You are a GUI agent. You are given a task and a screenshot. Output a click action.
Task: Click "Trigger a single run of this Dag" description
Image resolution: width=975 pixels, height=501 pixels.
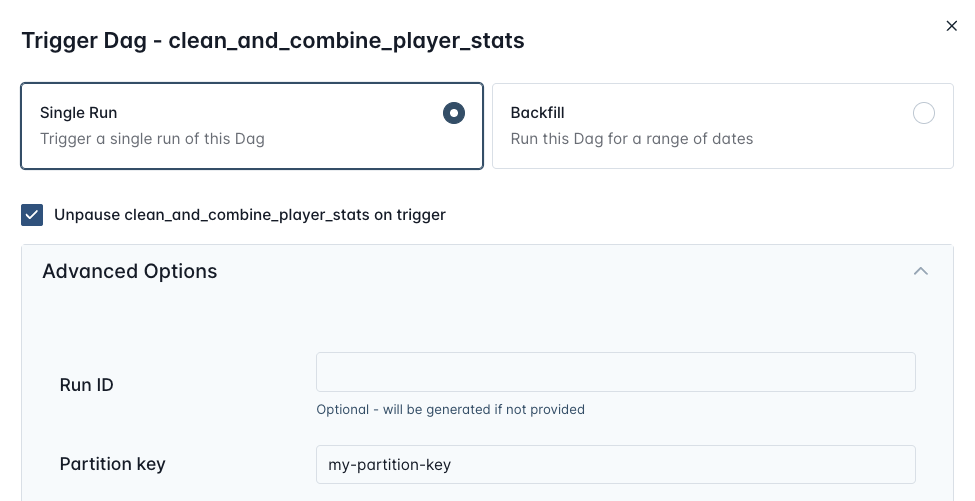[x=152, y=138]
